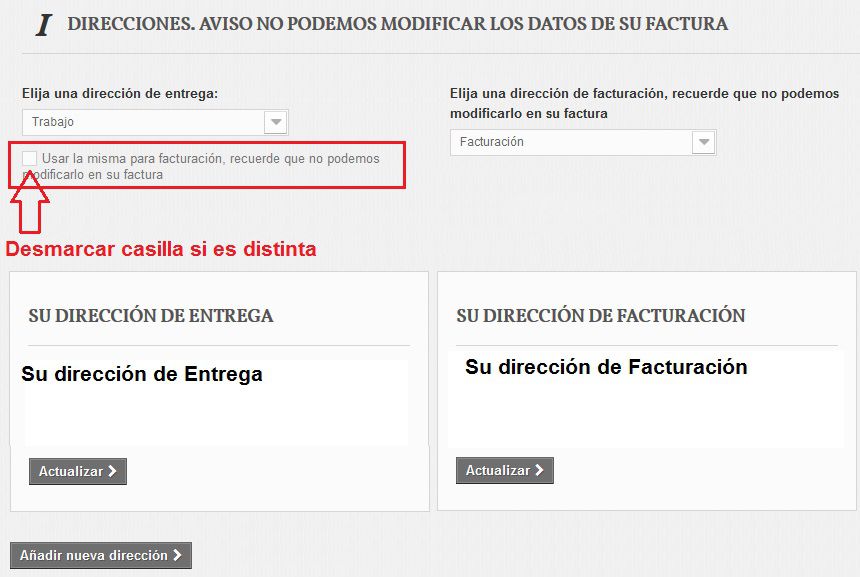Image resolution: width=860 pixels, height=577 pixels.
Task: Click the chevron on Añadir nueva dirección
Action: tap(177, 555)
